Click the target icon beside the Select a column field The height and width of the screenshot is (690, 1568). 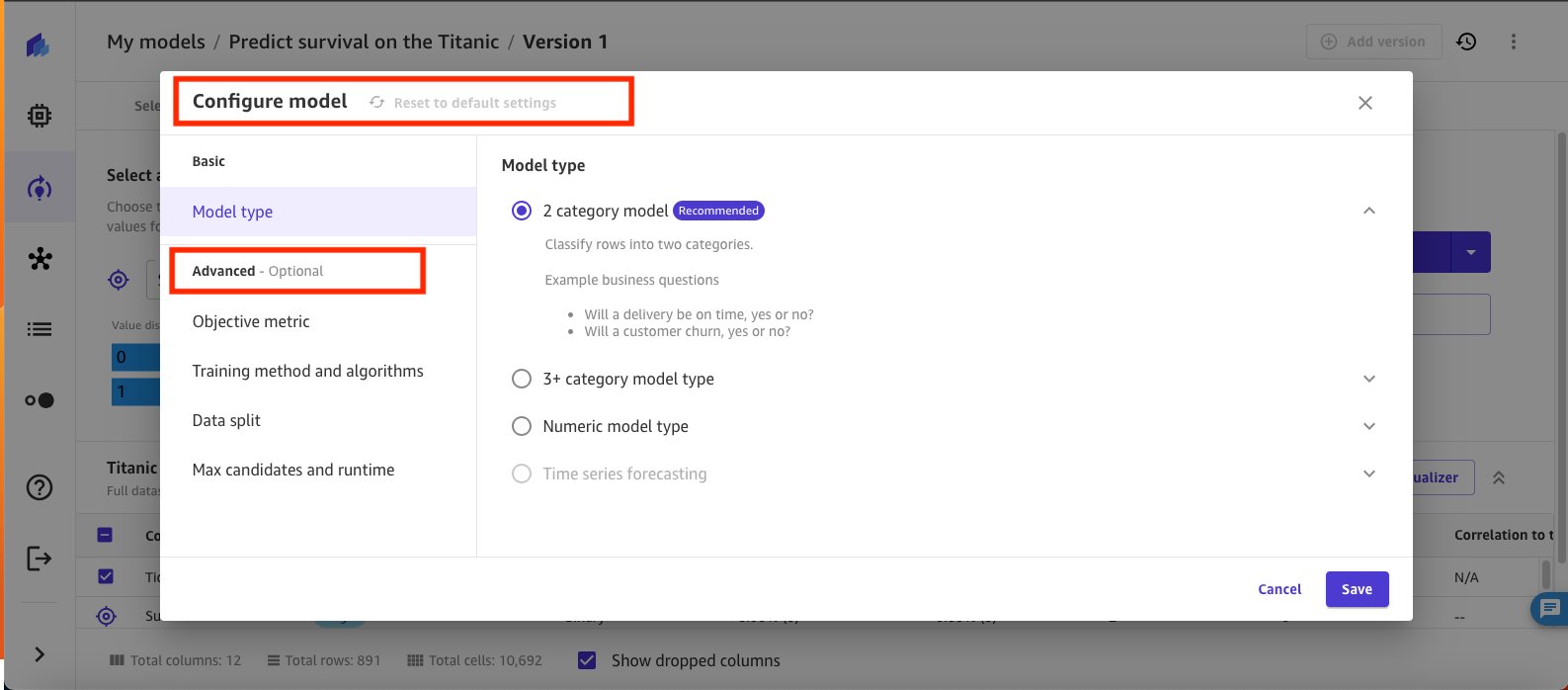tap(119, 280)
